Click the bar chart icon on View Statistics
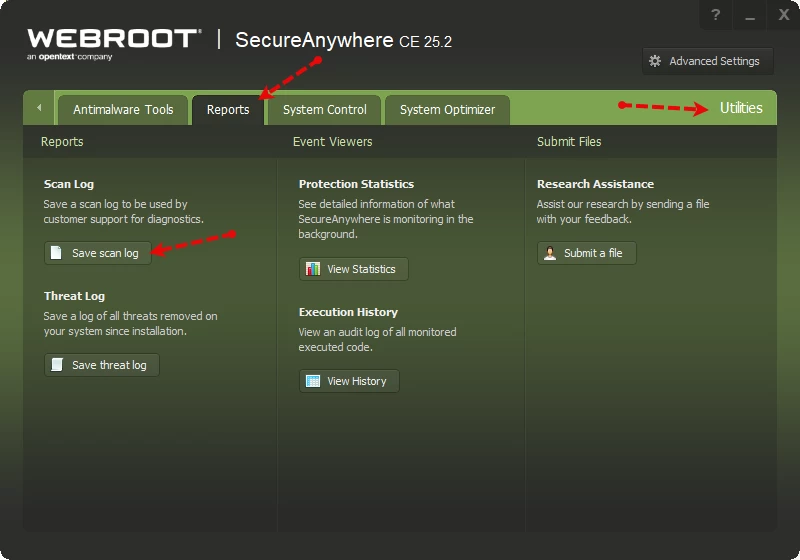Screen dimensions: 800x560 point(313,269)
